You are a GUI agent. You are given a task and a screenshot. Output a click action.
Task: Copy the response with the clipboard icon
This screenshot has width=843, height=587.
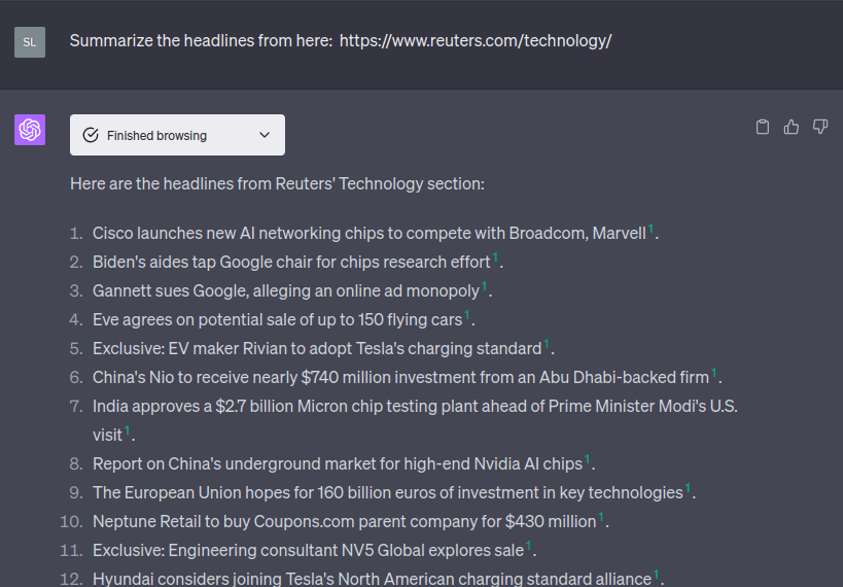point(762,127)
